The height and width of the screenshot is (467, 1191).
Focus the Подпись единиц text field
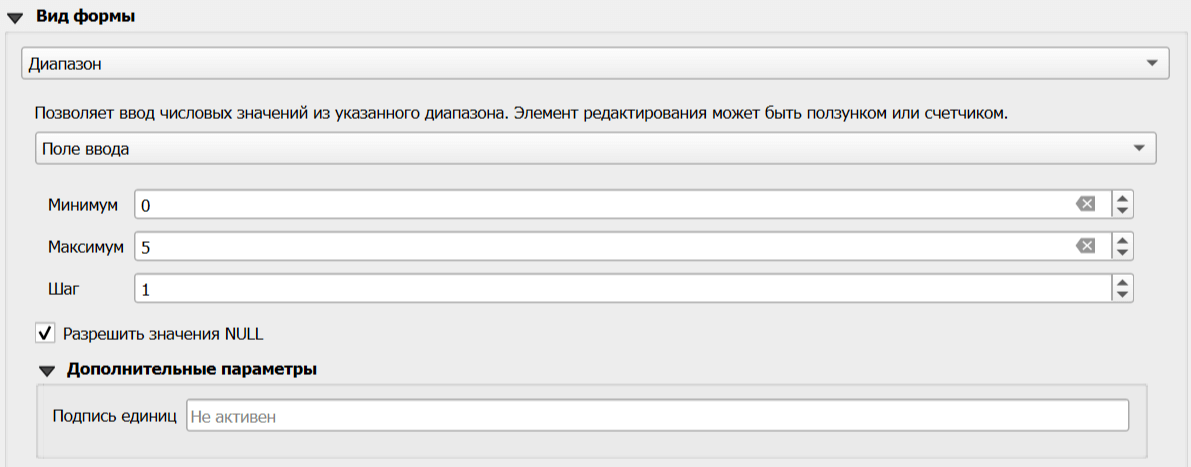pyautogui.click(x=656, y=416)
